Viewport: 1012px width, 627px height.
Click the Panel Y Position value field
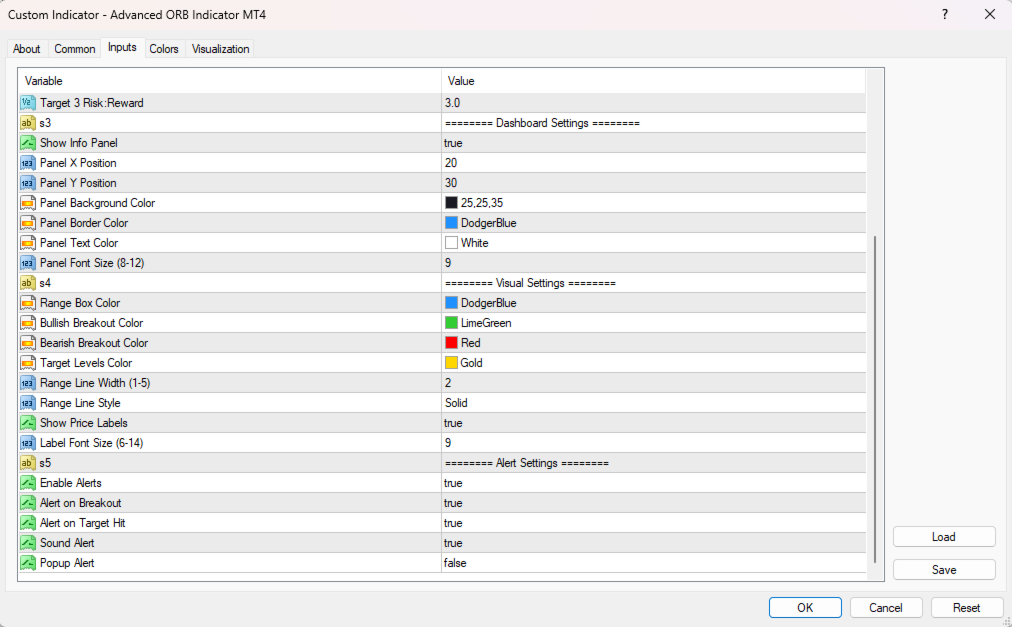[x=650, y=183]
